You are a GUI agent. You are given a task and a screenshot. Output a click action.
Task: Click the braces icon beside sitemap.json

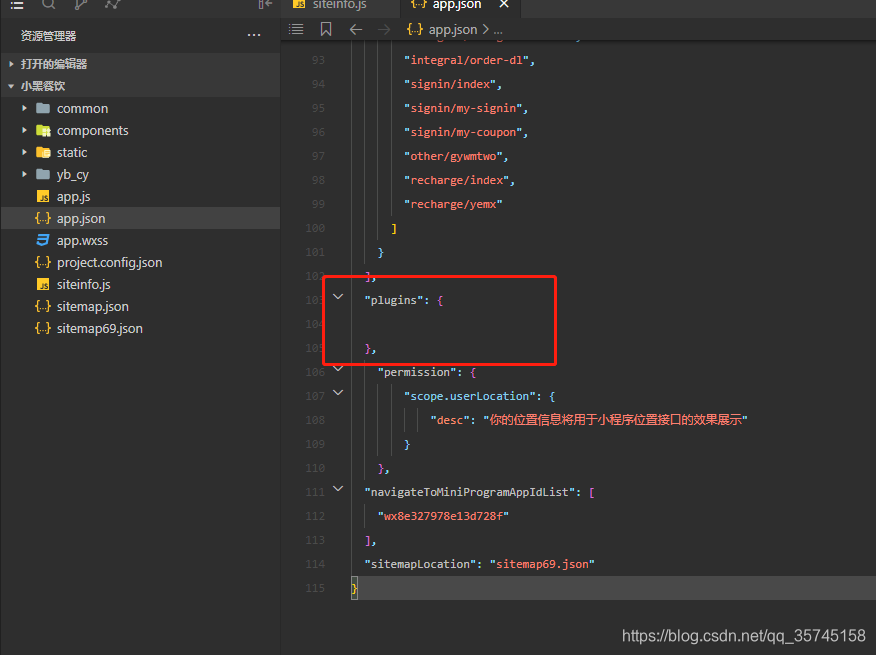click(x=43, y=306)
